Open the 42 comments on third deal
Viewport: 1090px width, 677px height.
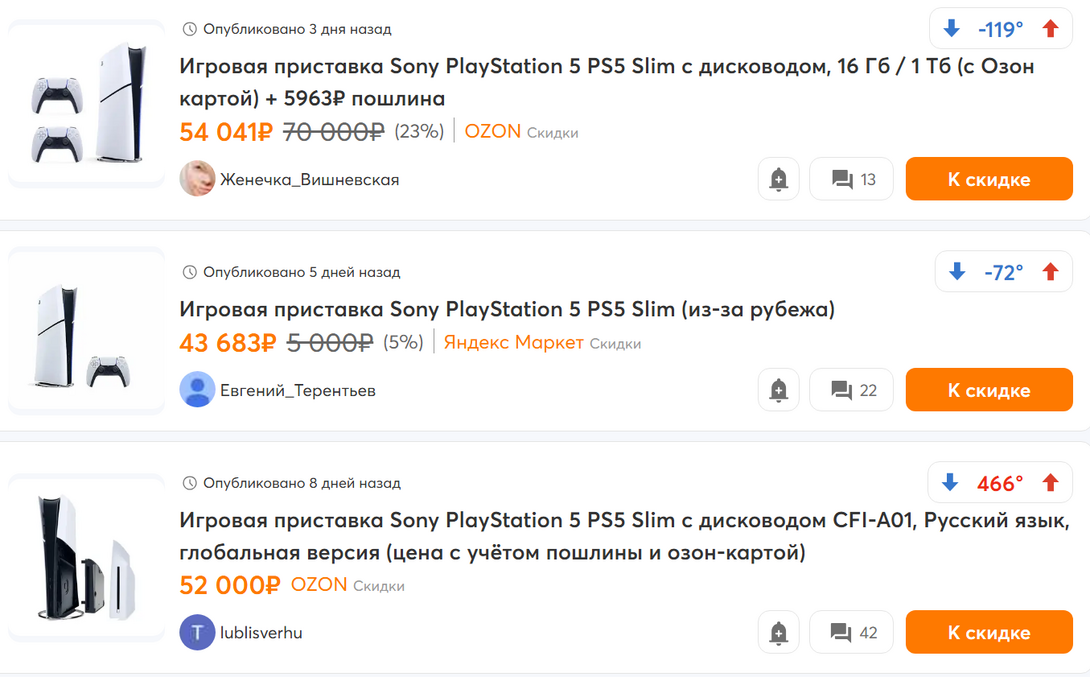pos(851,633)
